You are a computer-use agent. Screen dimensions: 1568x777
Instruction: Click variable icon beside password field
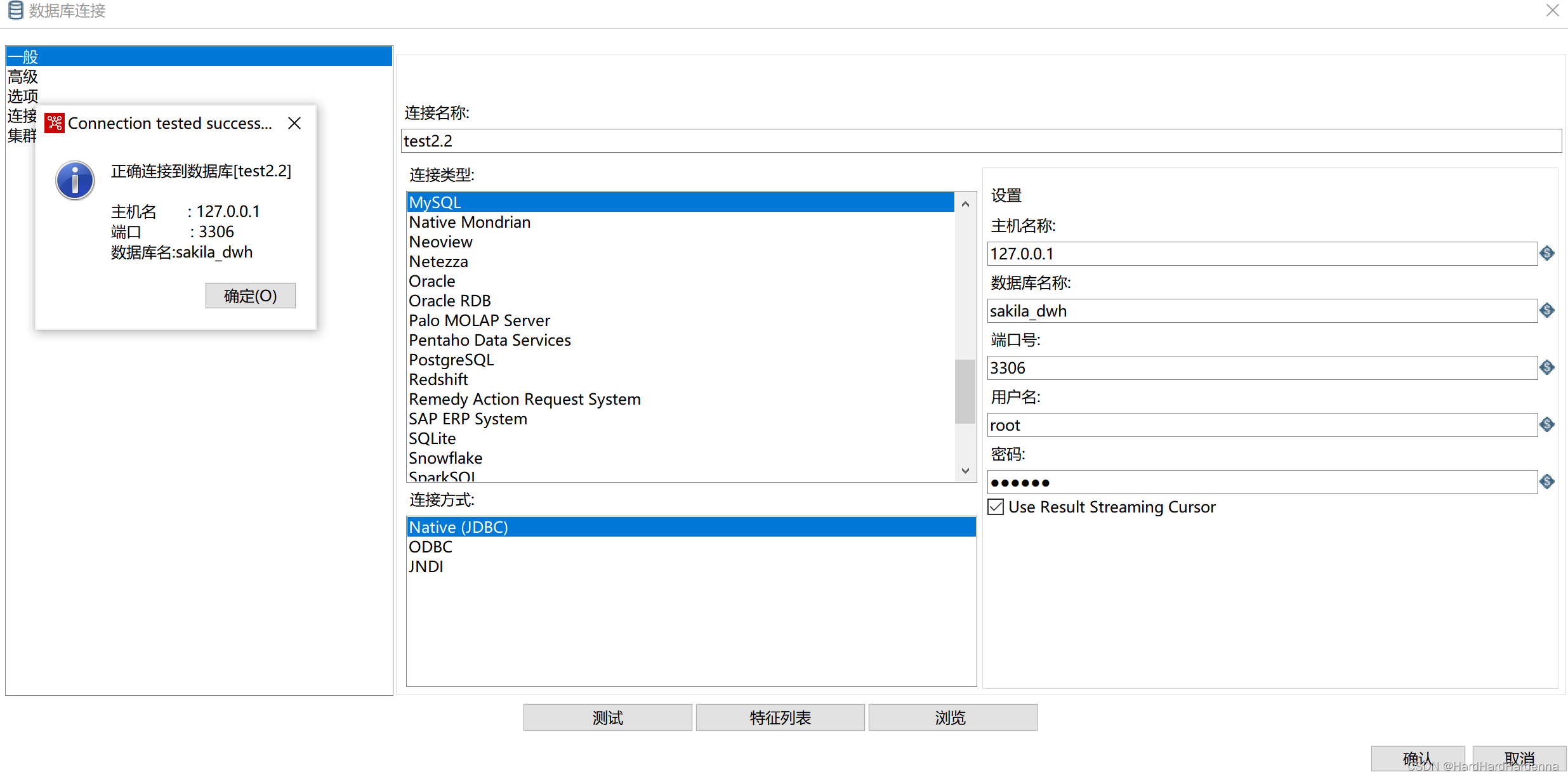coord(1547,481)
